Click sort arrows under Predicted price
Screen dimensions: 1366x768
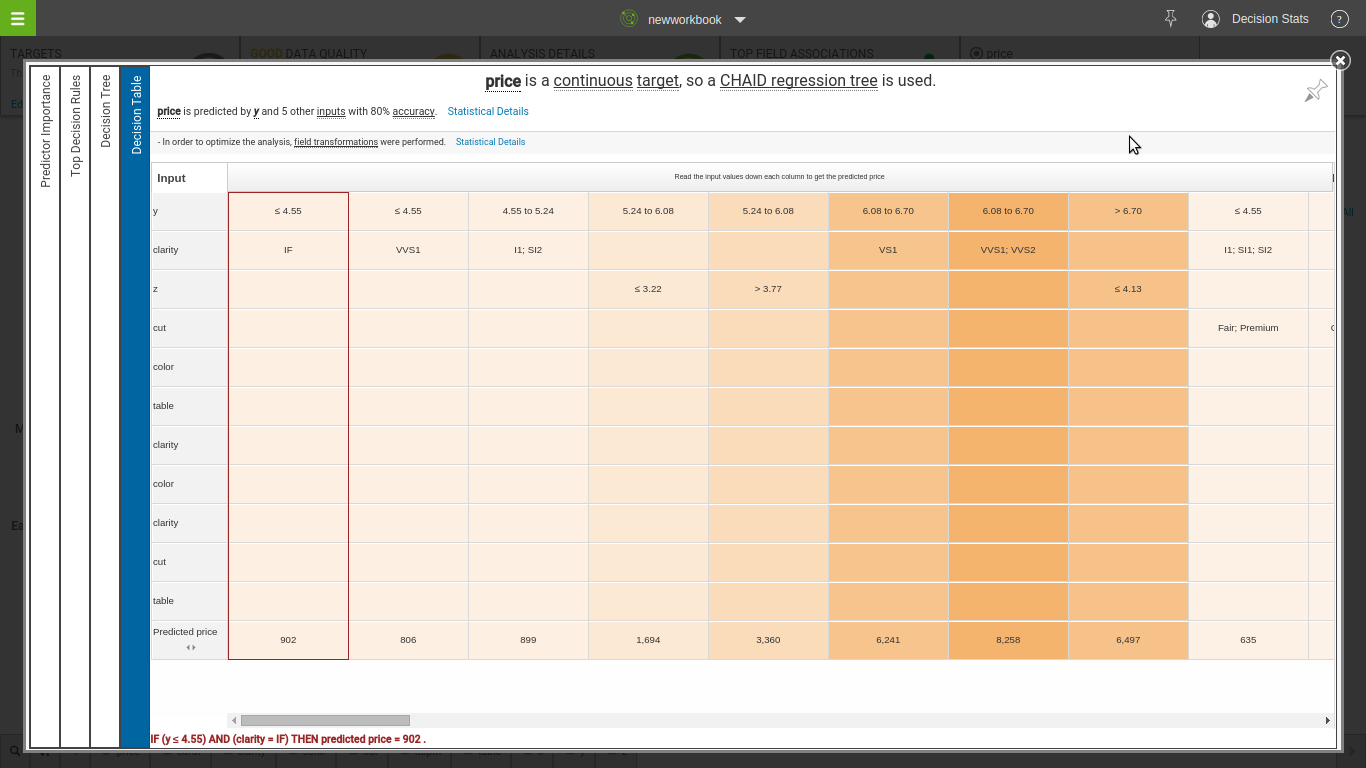point(190,648)
